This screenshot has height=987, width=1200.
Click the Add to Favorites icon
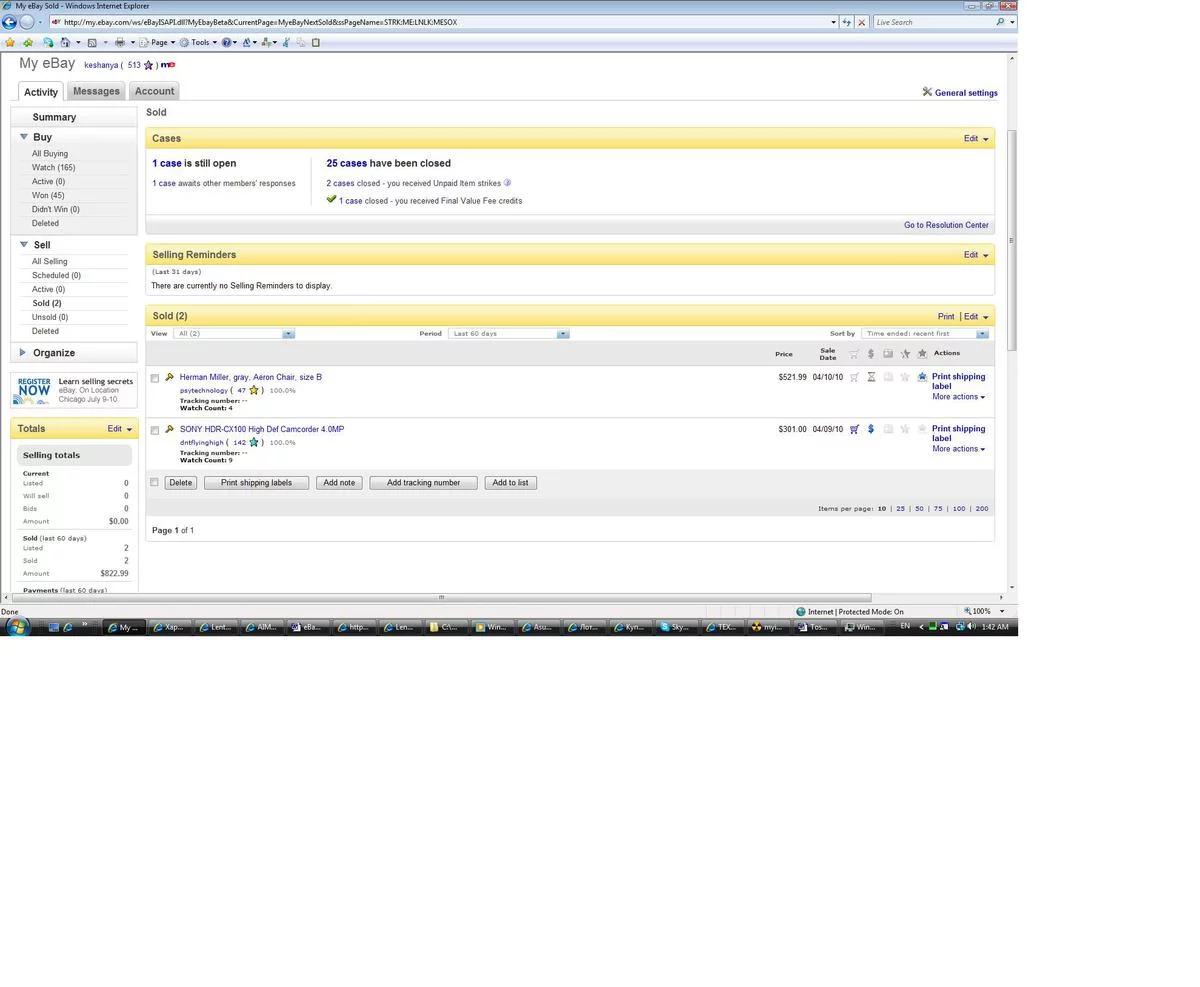(x=28, y=42)
